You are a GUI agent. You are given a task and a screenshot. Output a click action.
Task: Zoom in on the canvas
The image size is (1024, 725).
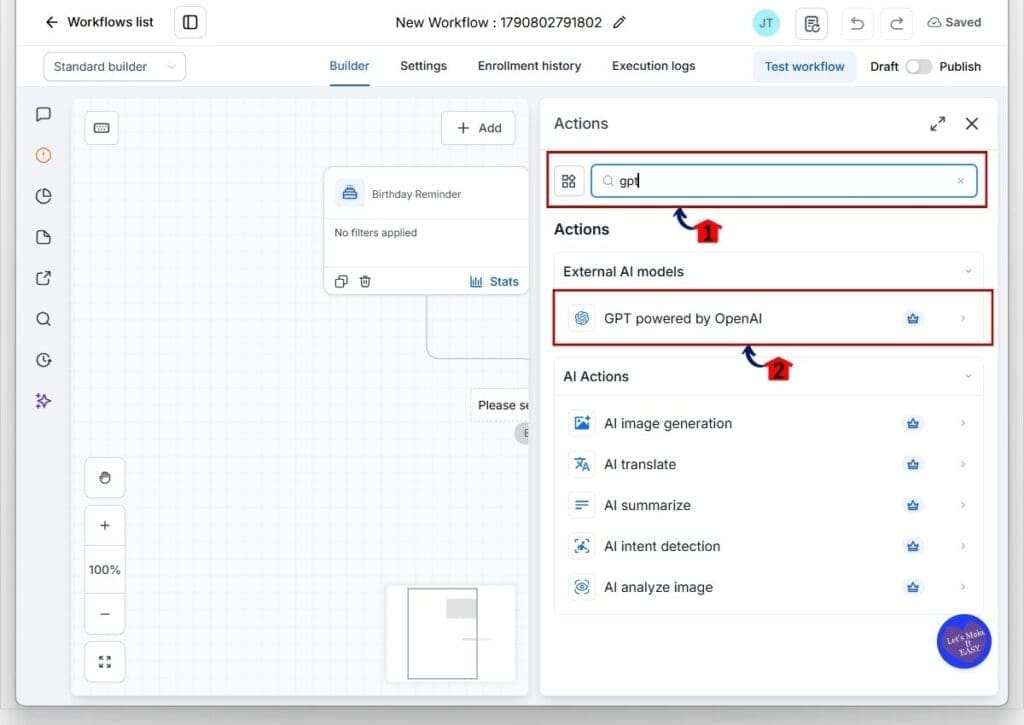point(104,526)
